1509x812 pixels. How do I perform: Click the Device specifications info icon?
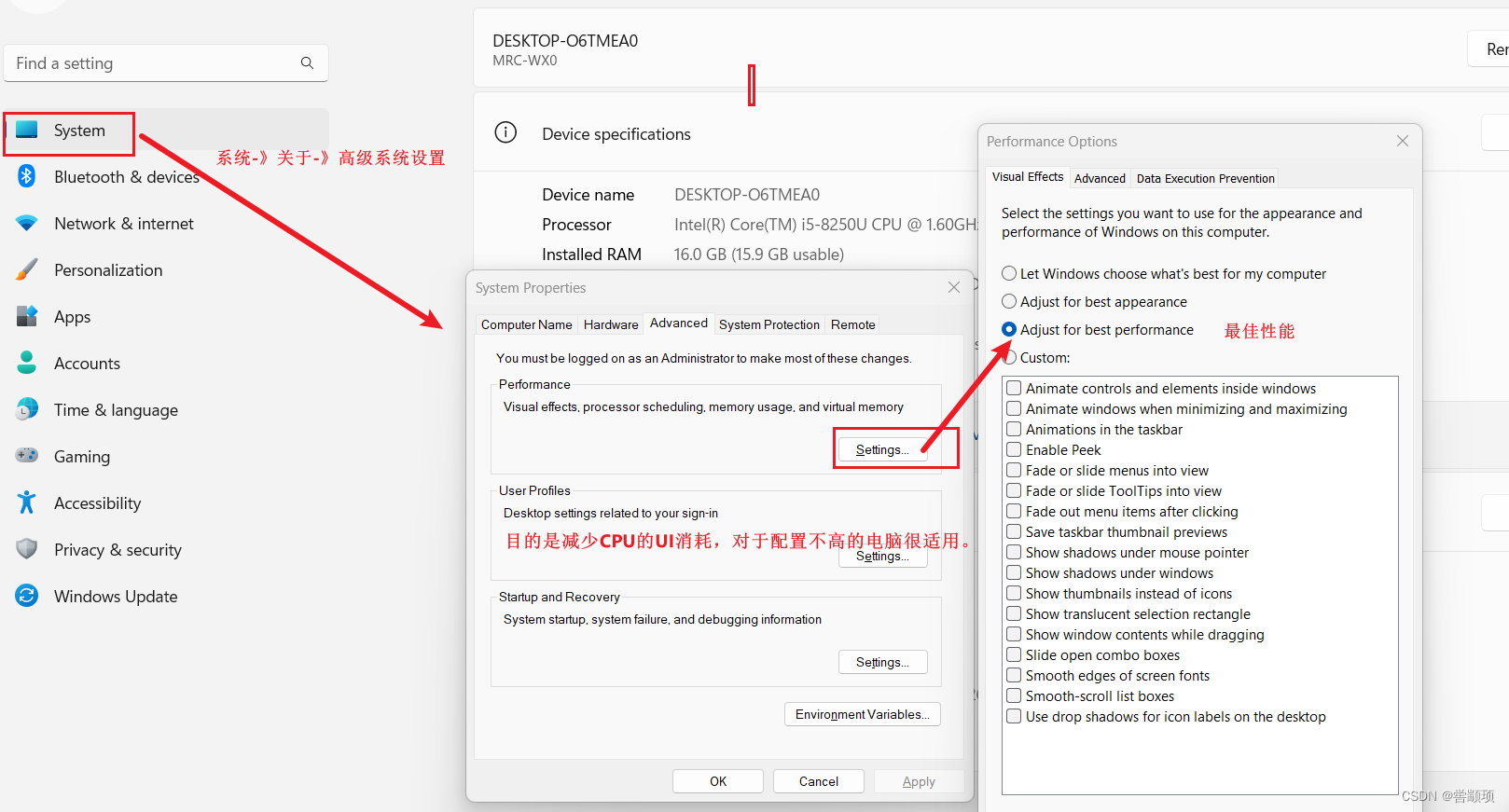coord(505,132)
